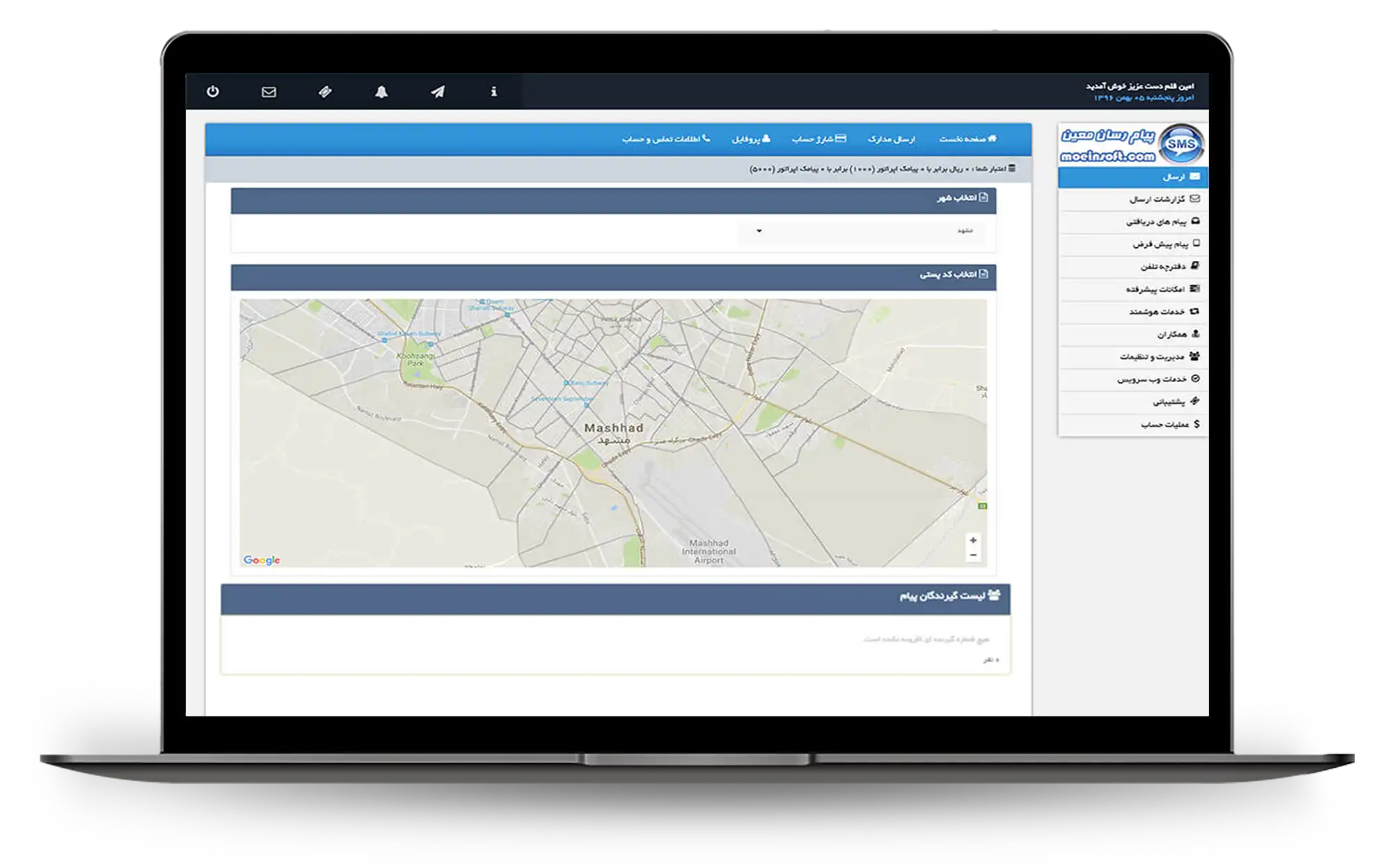Viewport: 1392px width, 868px height.
Task: Zoom out the map with minus
Action: coord(973,555)
